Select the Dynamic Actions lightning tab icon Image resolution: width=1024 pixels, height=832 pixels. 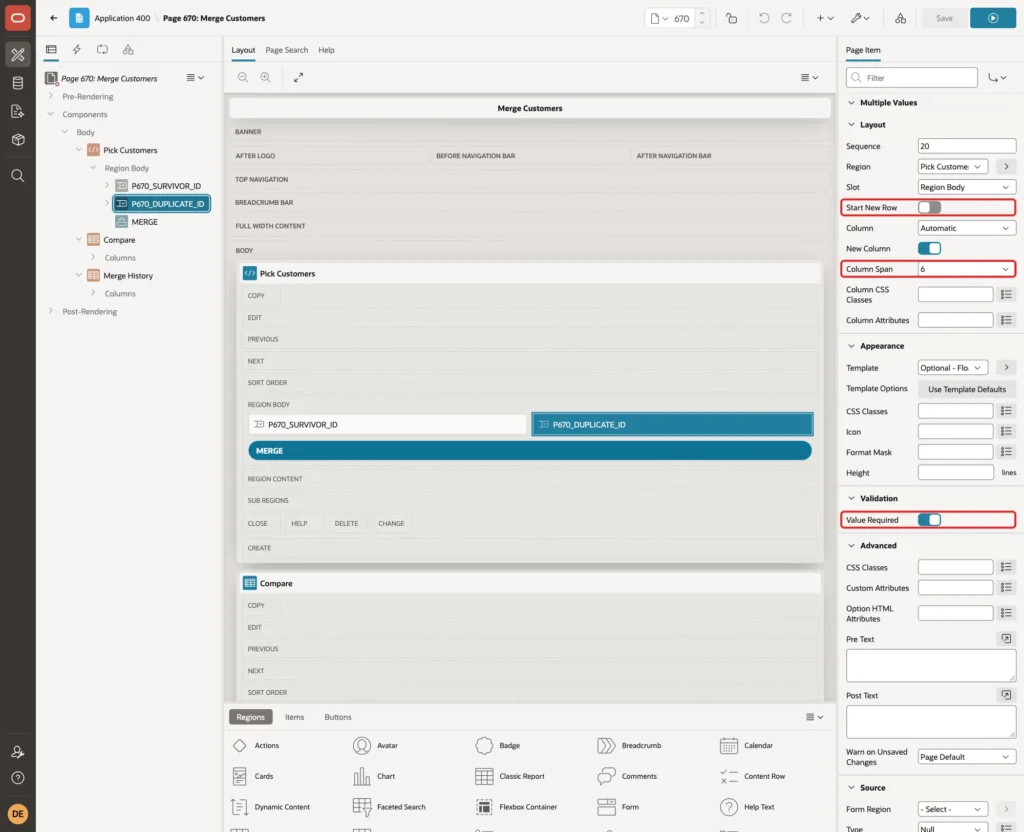(x=76, y=50)
